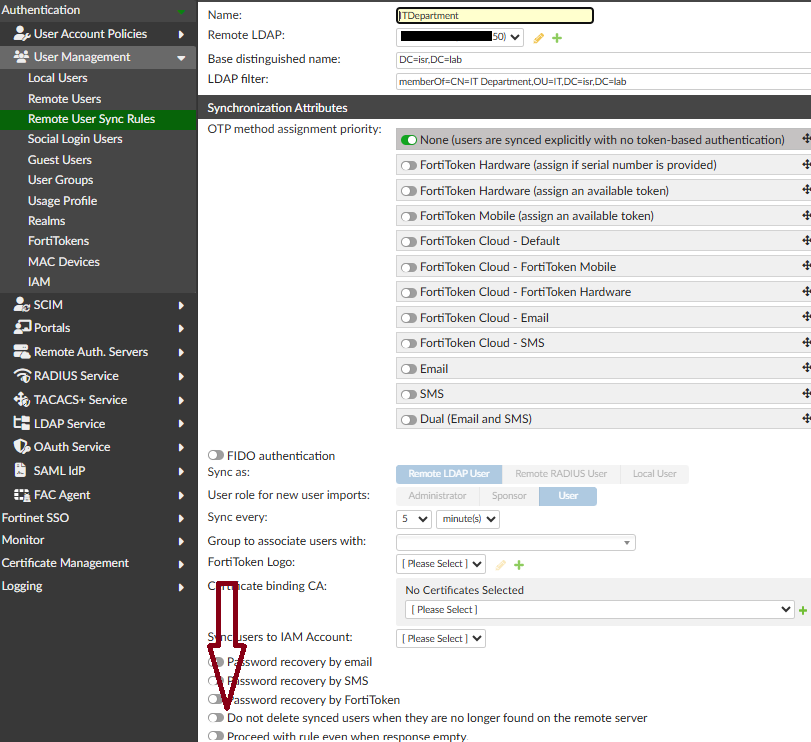This screenshot has width=811, height=742.
Task: Click the drag handle on the Email OTP row
Action: coord(806,368)
